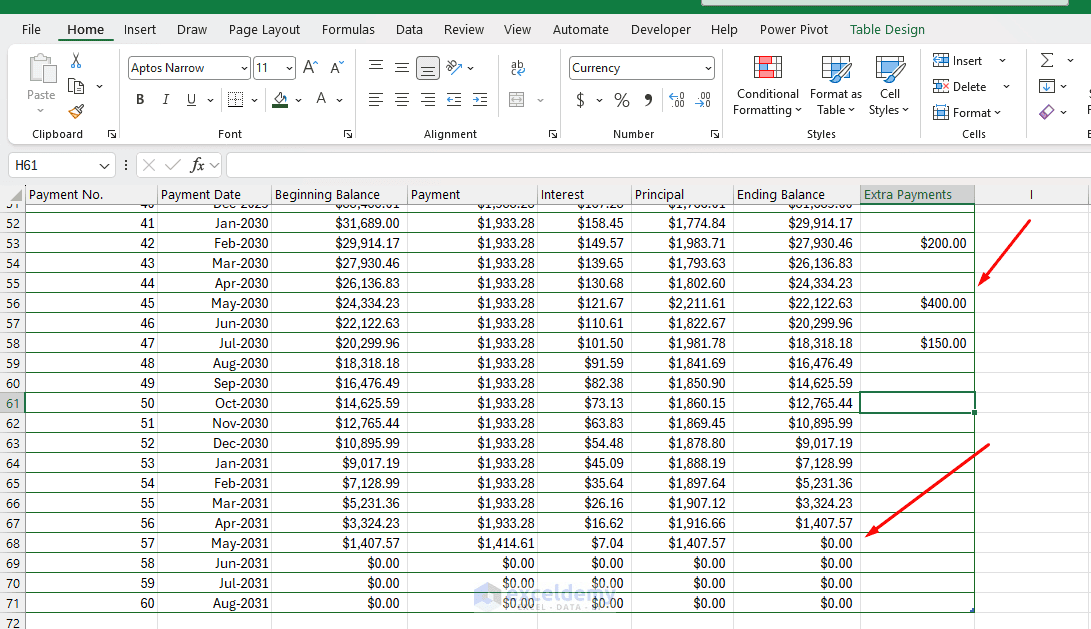Expand Format as Table menu

836,86
